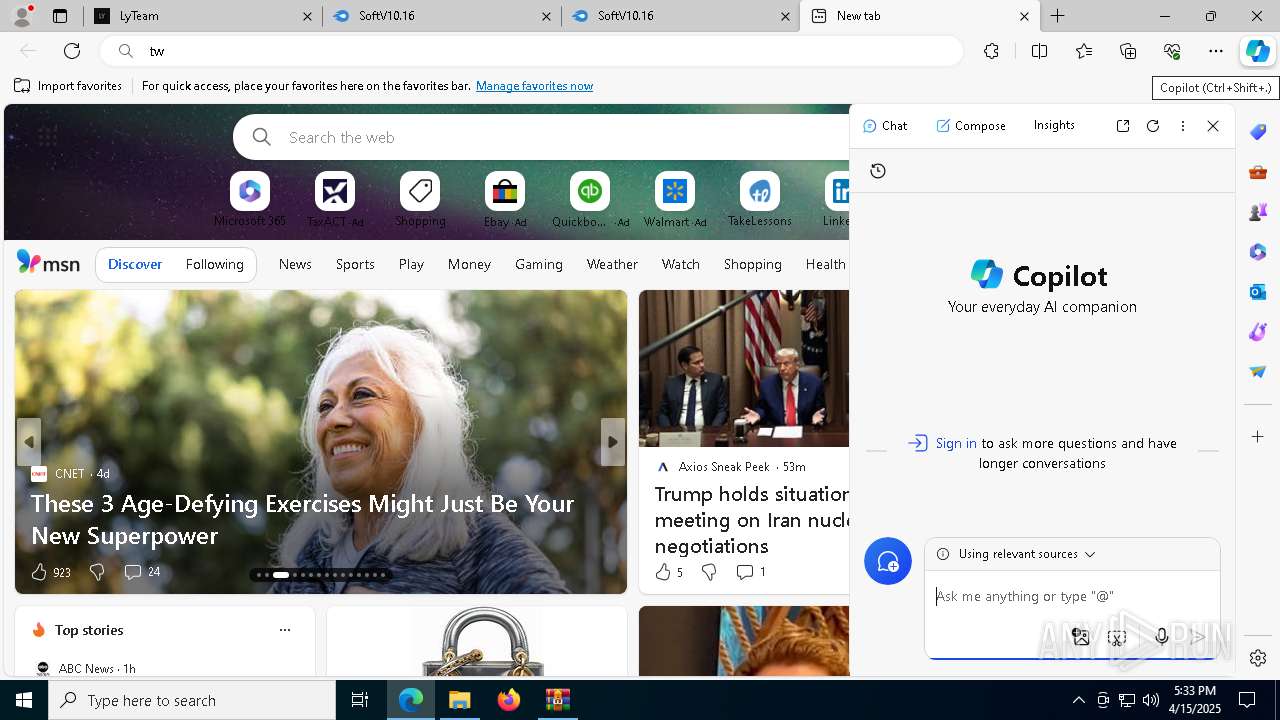Open Settings and more ellipsis menu
The height and width of the screenshot is (720, 1280).
tap(1216, 51)
